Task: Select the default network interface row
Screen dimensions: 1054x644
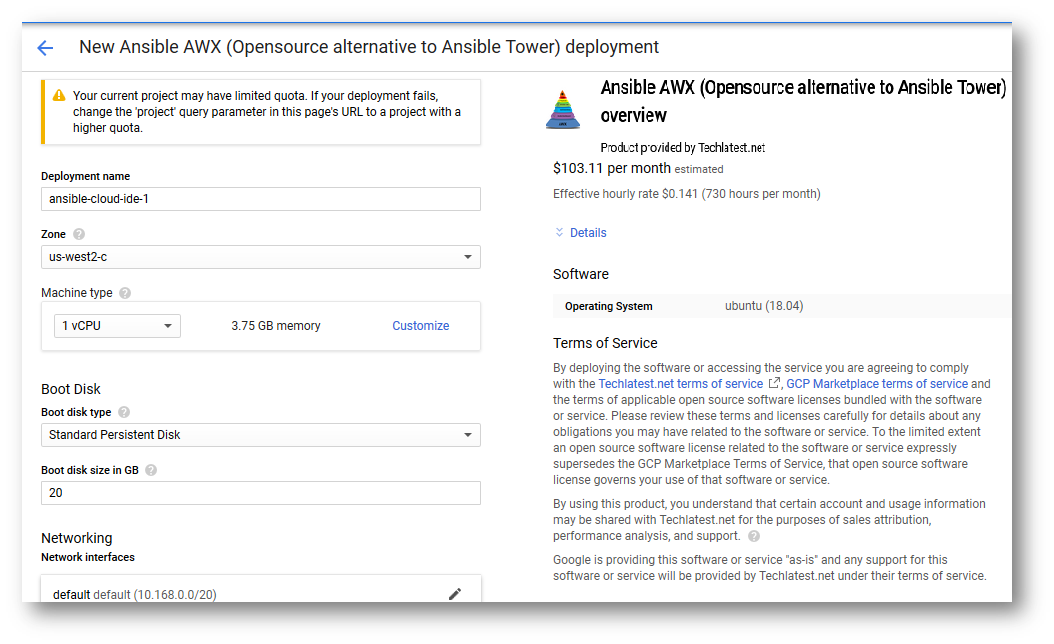Action: [261, 590]
